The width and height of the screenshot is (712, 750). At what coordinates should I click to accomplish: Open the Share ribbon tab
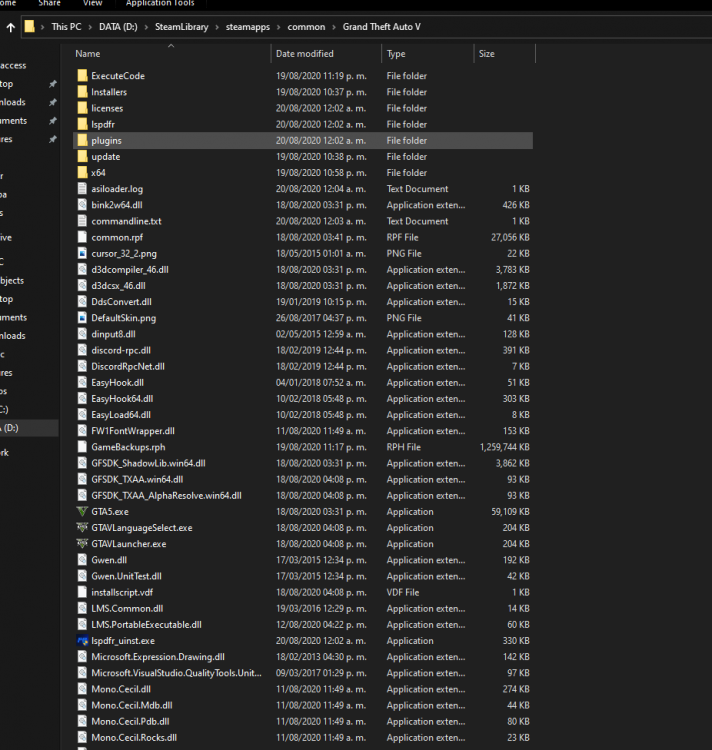pyautogui.click(x=49, y=3)
